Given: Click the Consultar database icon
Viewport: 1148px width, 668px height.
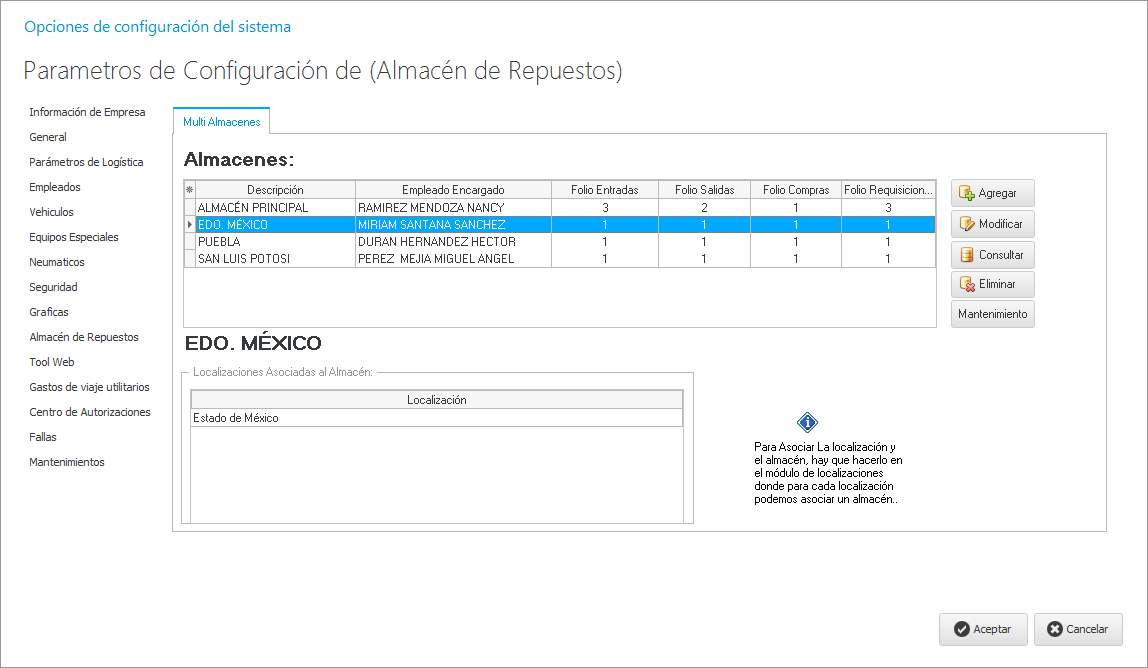Looking at the screenshot, I should pos(967,255).
